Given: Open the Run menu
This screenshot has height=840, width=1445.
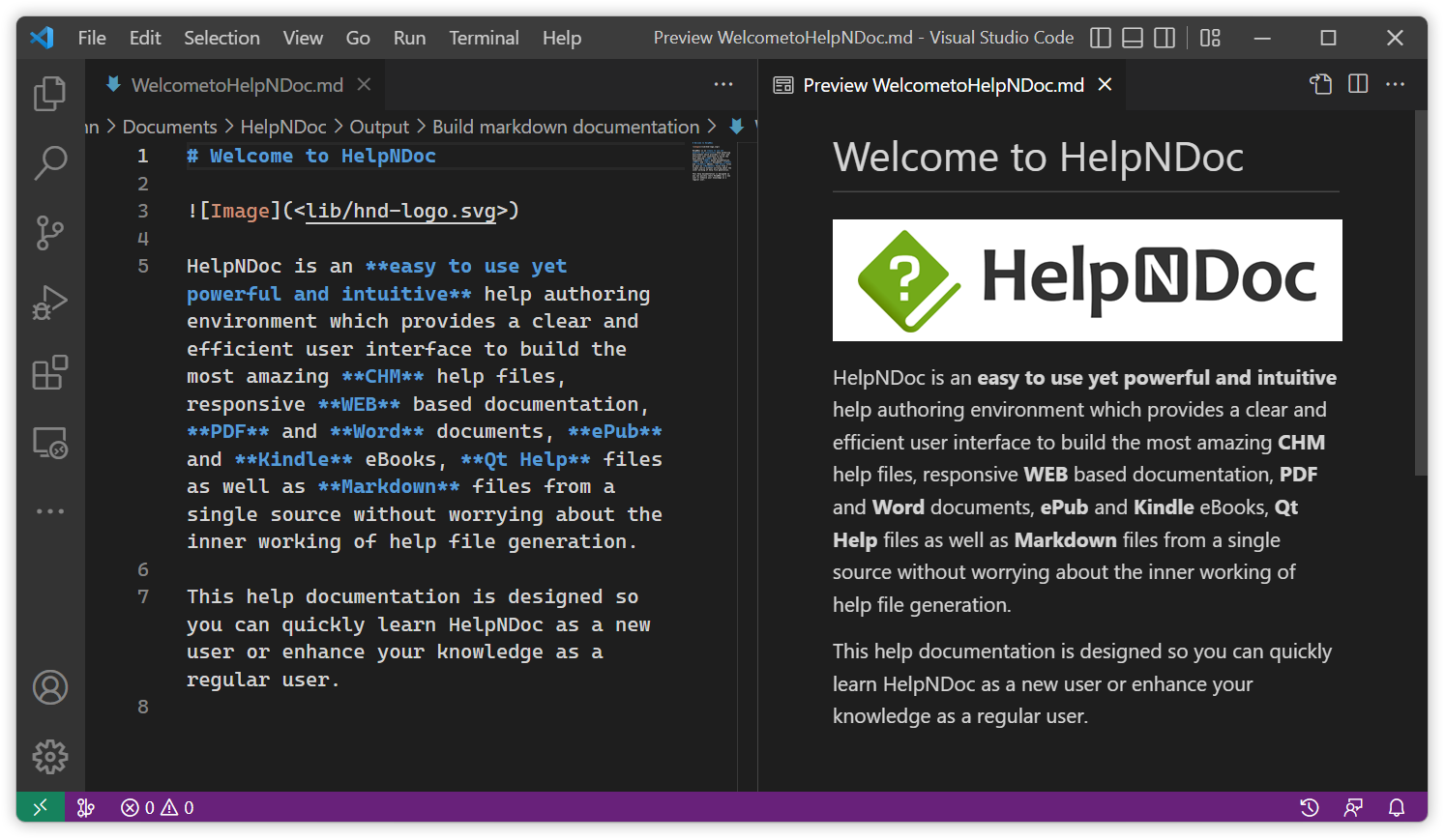Looking at the screenshot, I should click(409, 38).
